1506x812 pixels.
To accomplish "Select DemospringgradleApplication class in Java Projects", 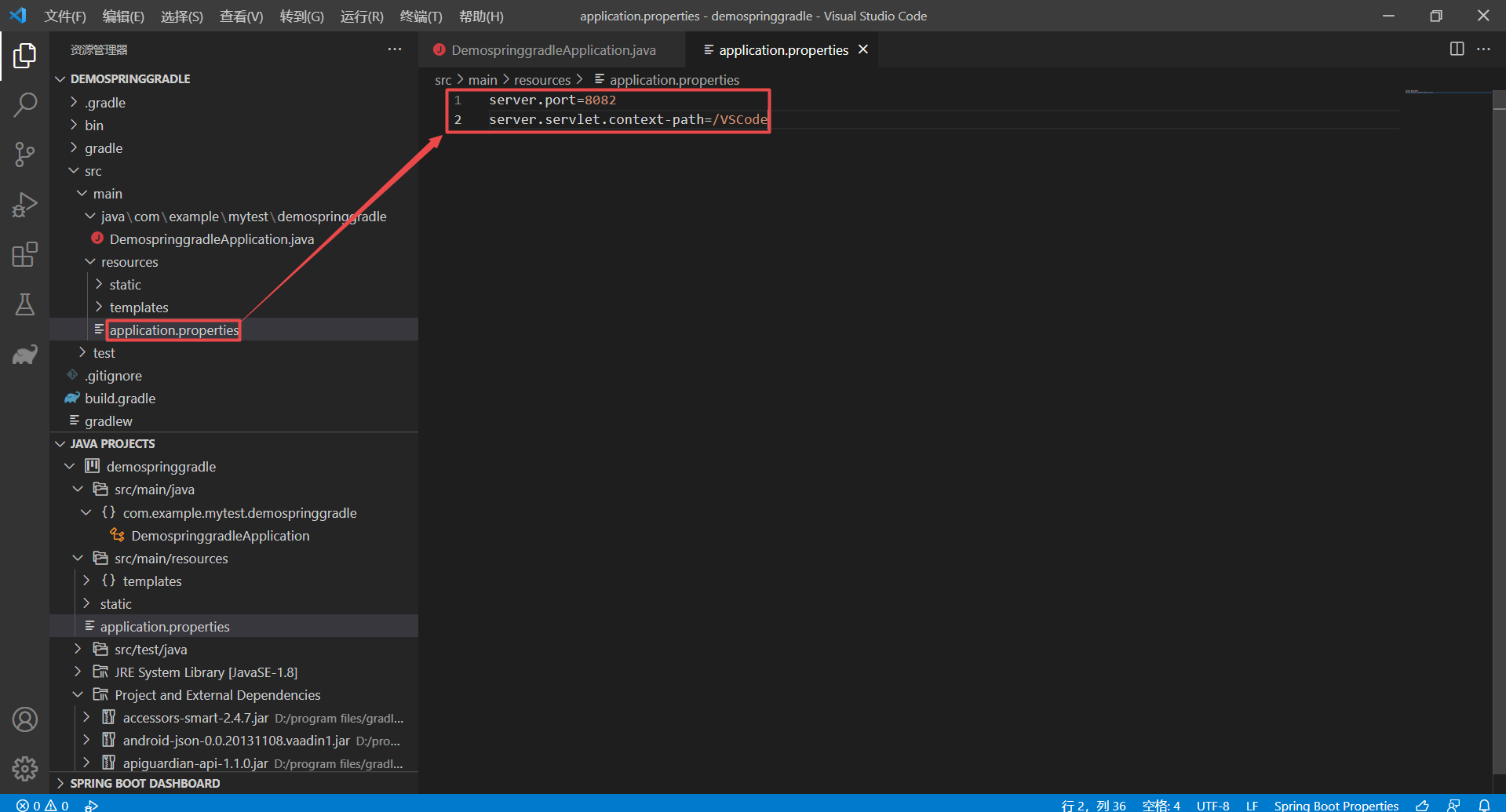I will click(234, 535).
